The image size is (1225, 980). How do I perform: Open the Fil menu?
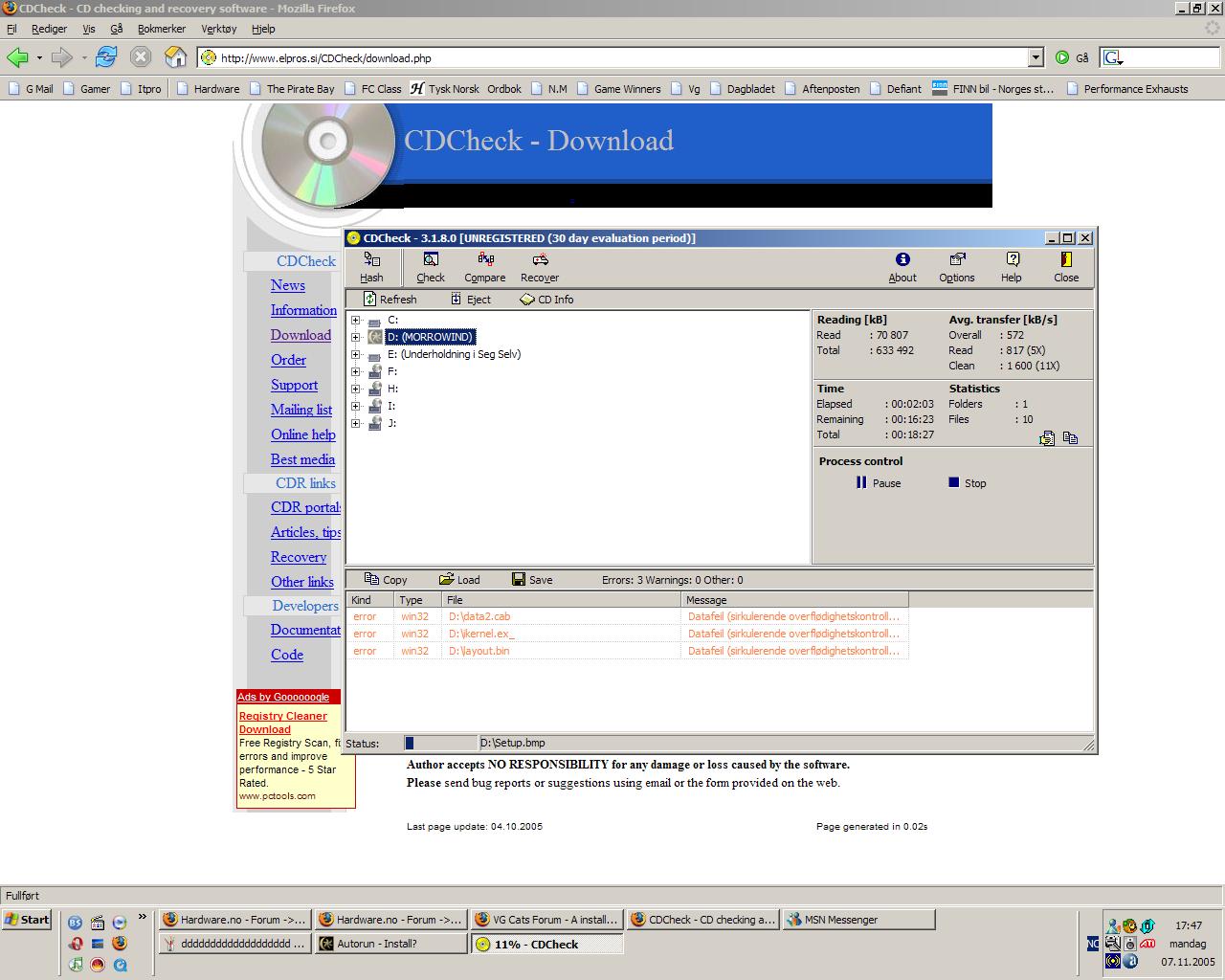pyautogui.click(x=11, y=29)
